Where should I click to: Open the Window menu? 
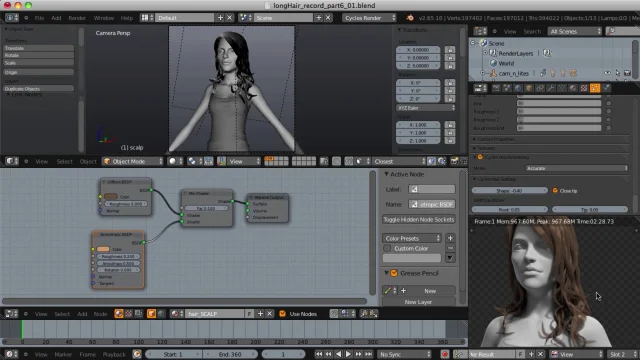tap(104, 18)
